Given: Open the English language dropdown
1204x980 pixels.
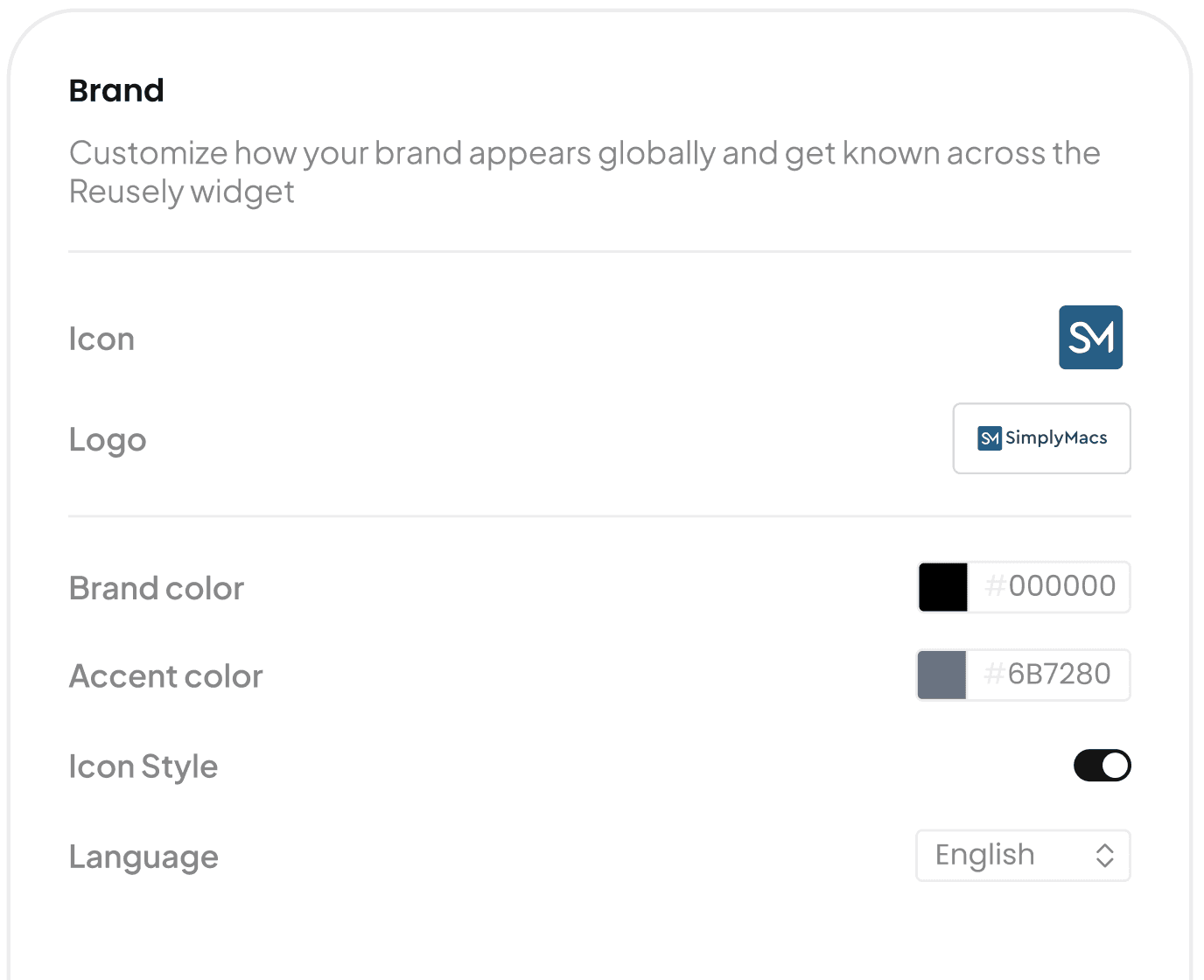Looking at the screenshot, I should coord(1023,855).
